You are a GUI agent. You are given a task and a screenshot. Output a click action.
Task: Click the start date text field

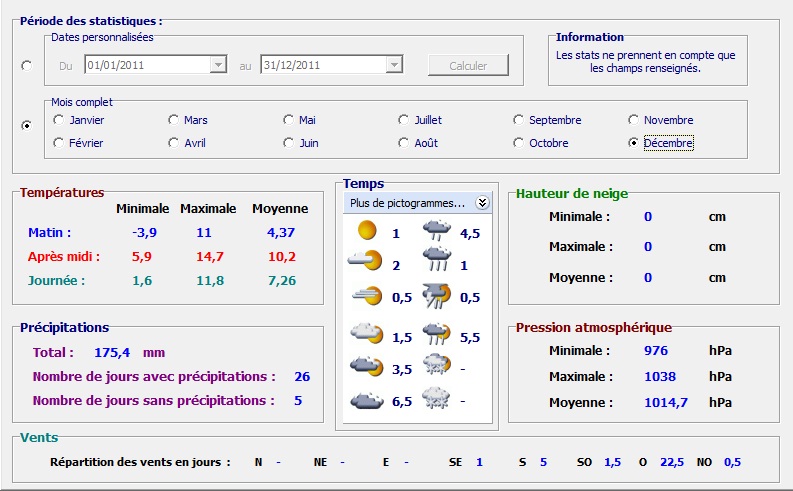(146, 65)
